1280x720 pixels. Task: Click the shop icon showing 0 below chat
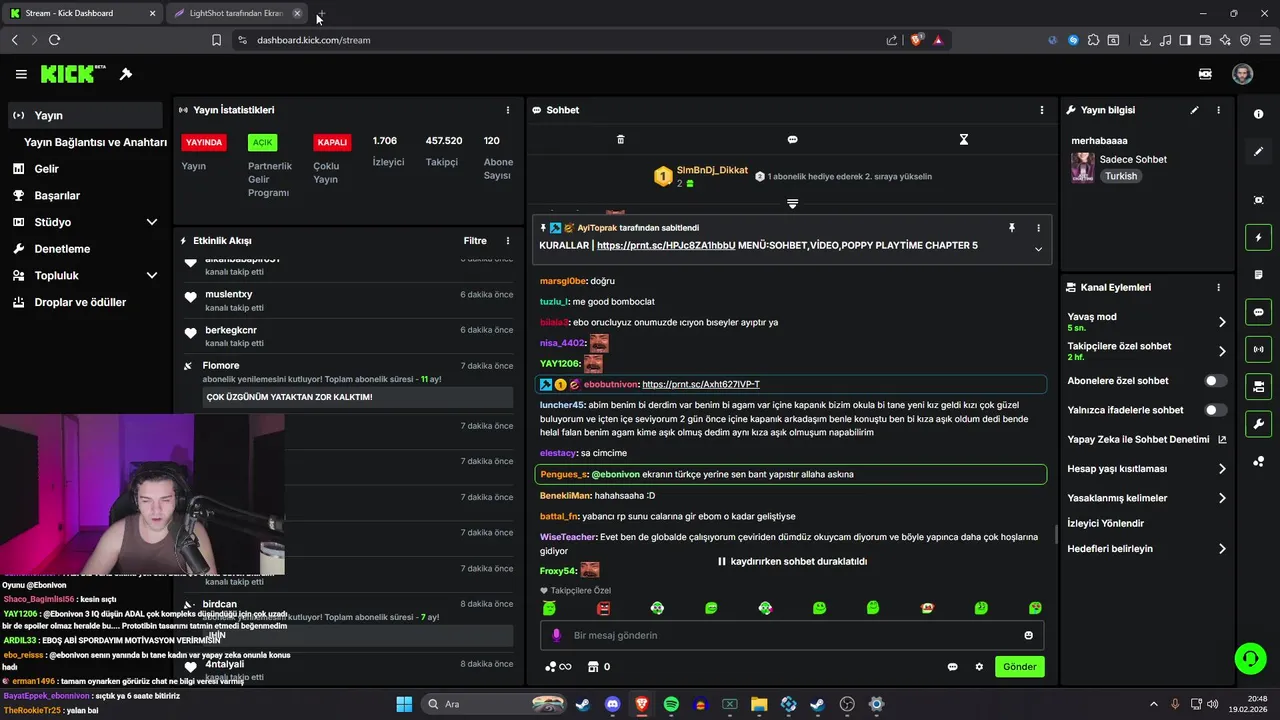(x=599, y=667)
